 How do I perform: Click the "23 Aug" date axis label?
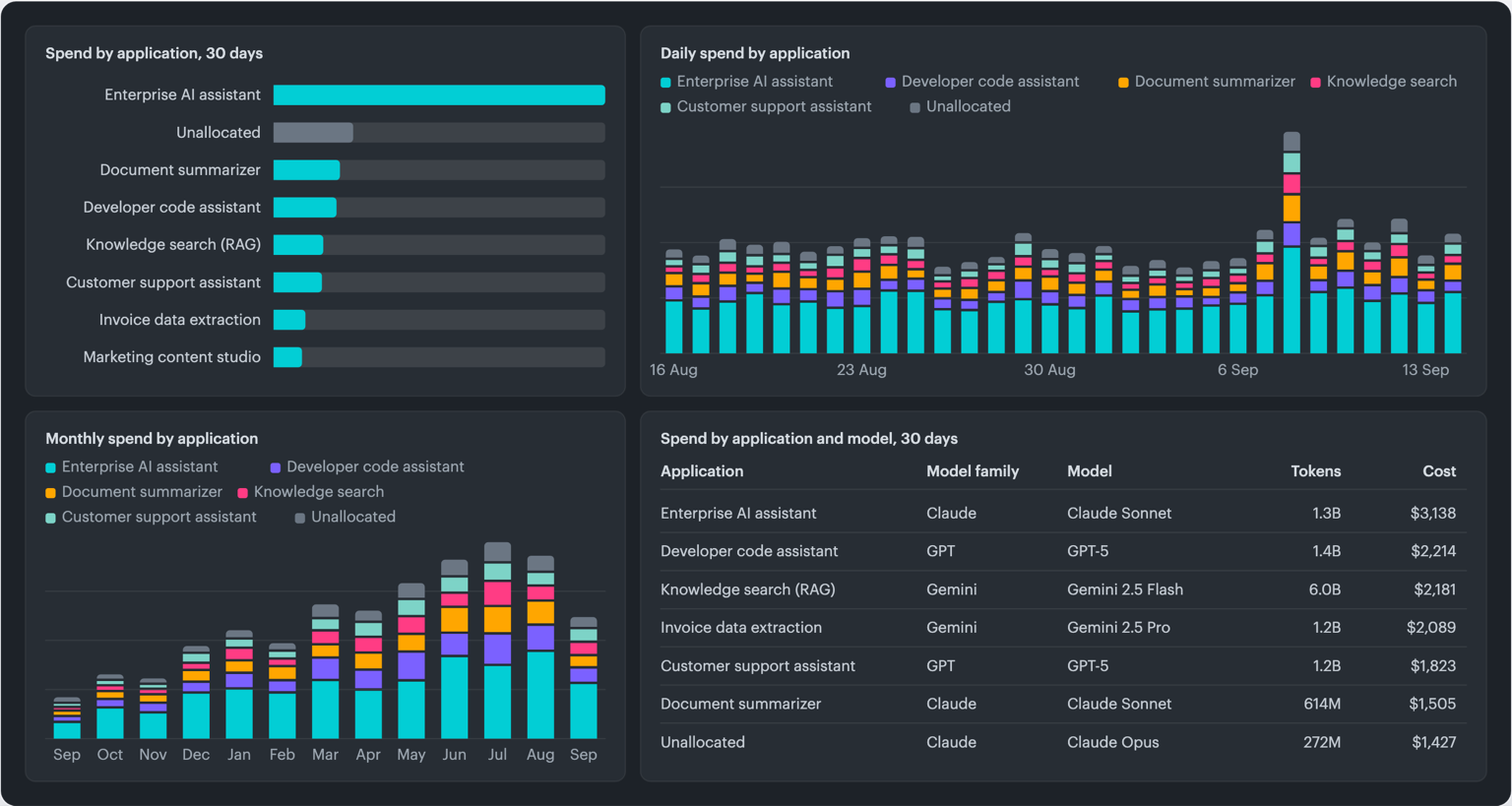(x=861, y=370)
